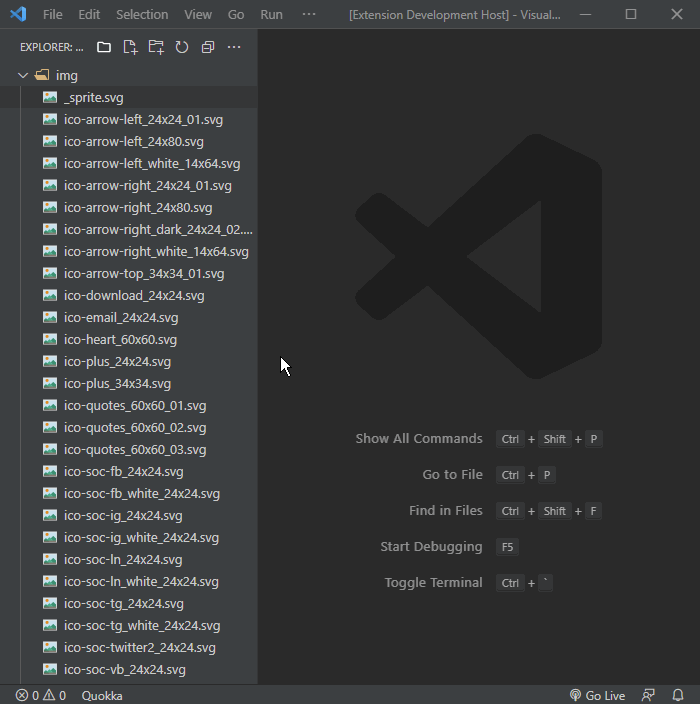Select ico-plus_24x24.svg
The height and width of the screenshot is (704, 700).
(x=129, y=361)
